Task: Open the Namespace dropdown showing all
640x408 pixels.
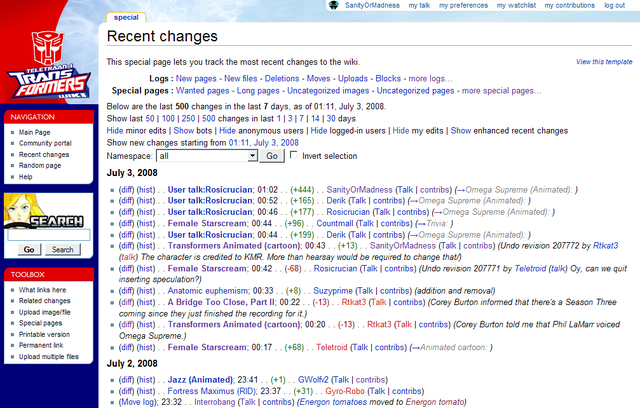Action: pyautogui.click(x=207, y=156)
